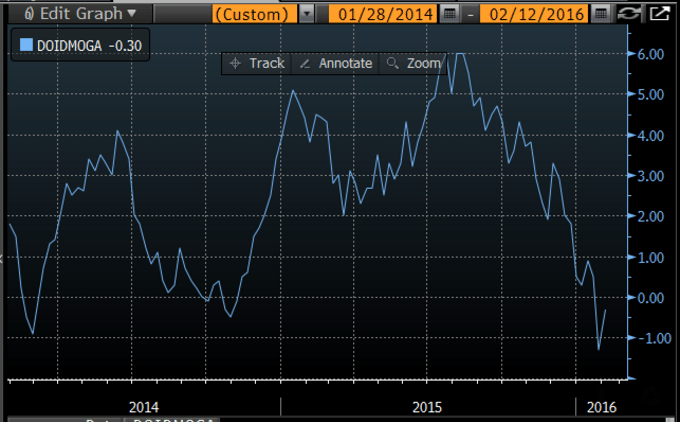Image resolution: width=682 pixels, height=422 pixels.
Task: Click the 6.00 y-axis label
Action: coord(651,54)
